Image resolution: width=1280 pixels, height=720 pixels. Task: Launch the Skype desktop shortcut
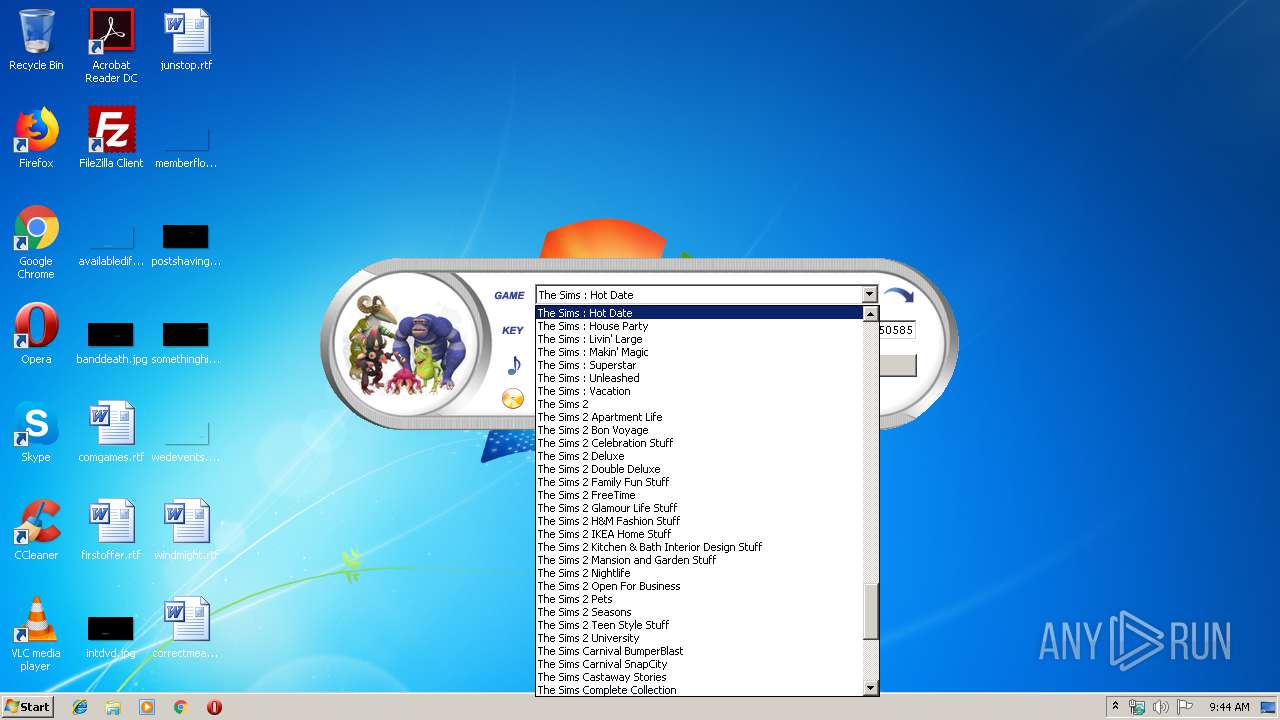(x=36, y=432)
